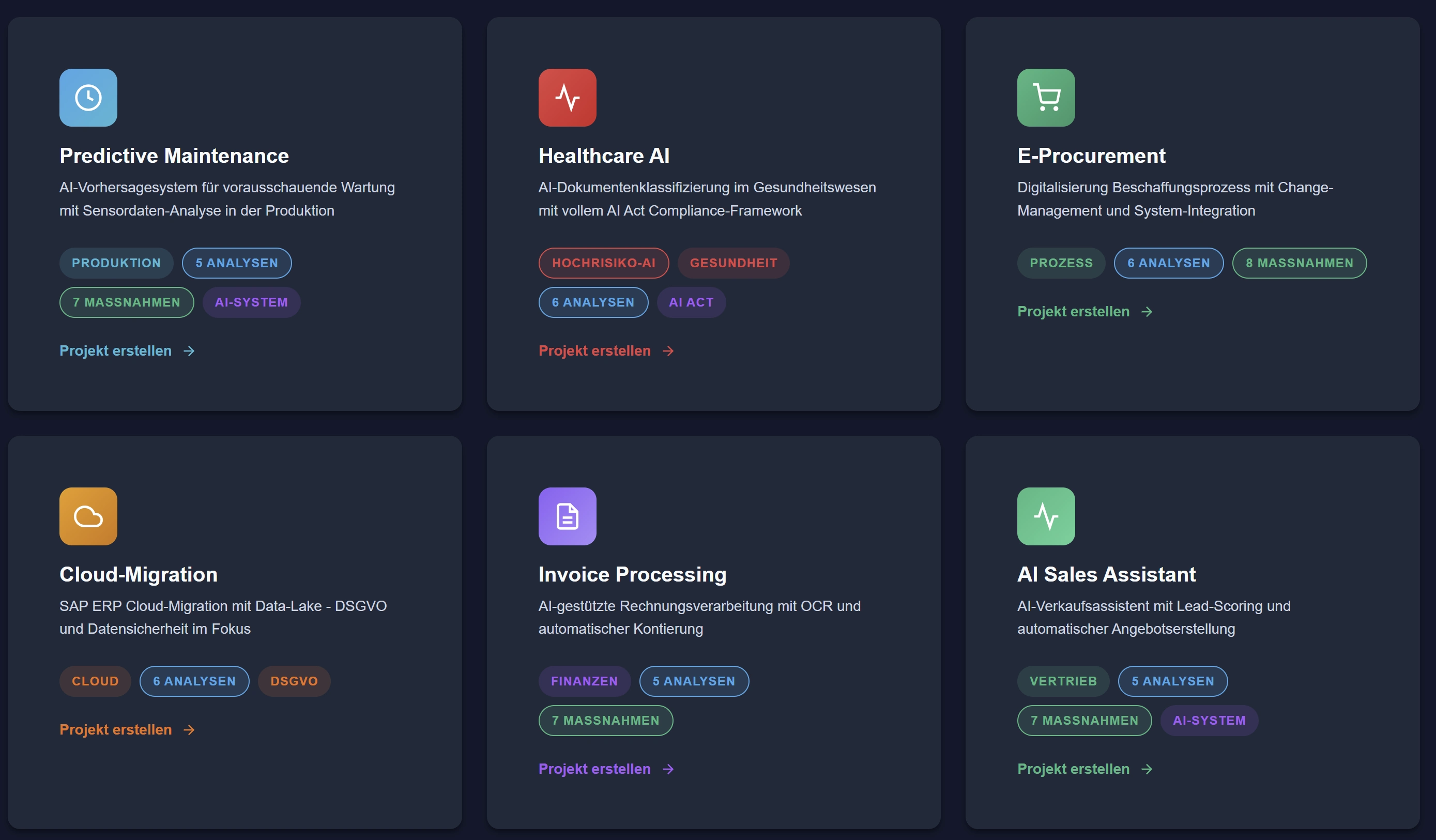Select the VERTRIEB tag badge
The height and width of the screenshot is (840, 1436).
coord(1063,682)
